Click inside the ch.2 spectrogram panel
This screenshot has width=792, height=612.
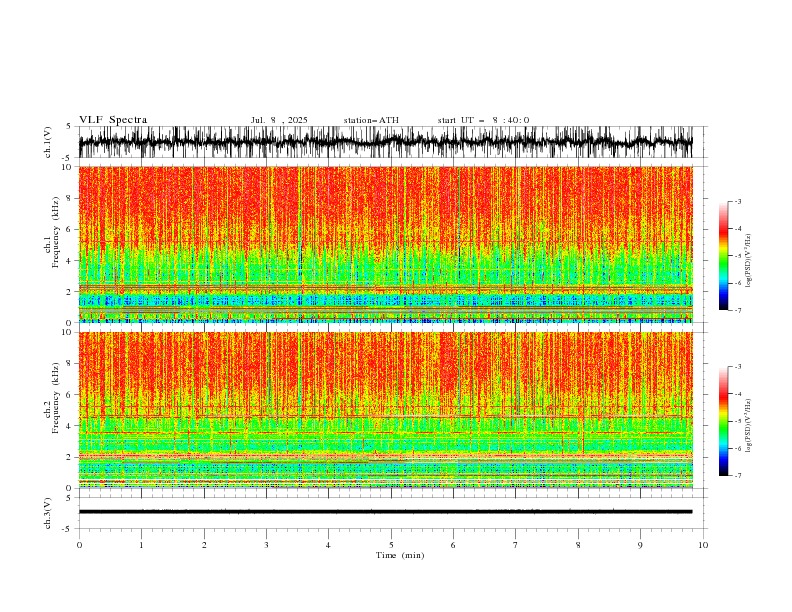[x=386, y=410]
